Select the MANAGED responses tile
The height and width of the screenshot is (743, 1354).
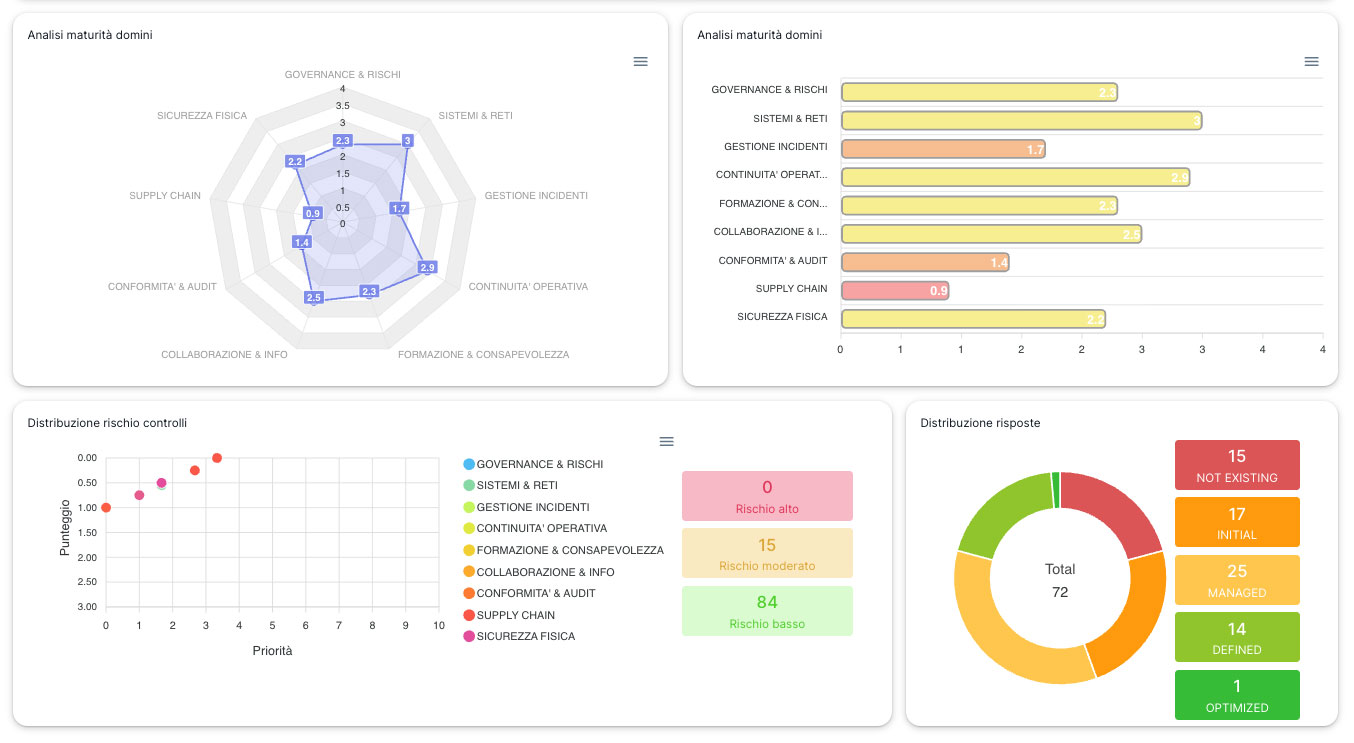pos(1237,580)
